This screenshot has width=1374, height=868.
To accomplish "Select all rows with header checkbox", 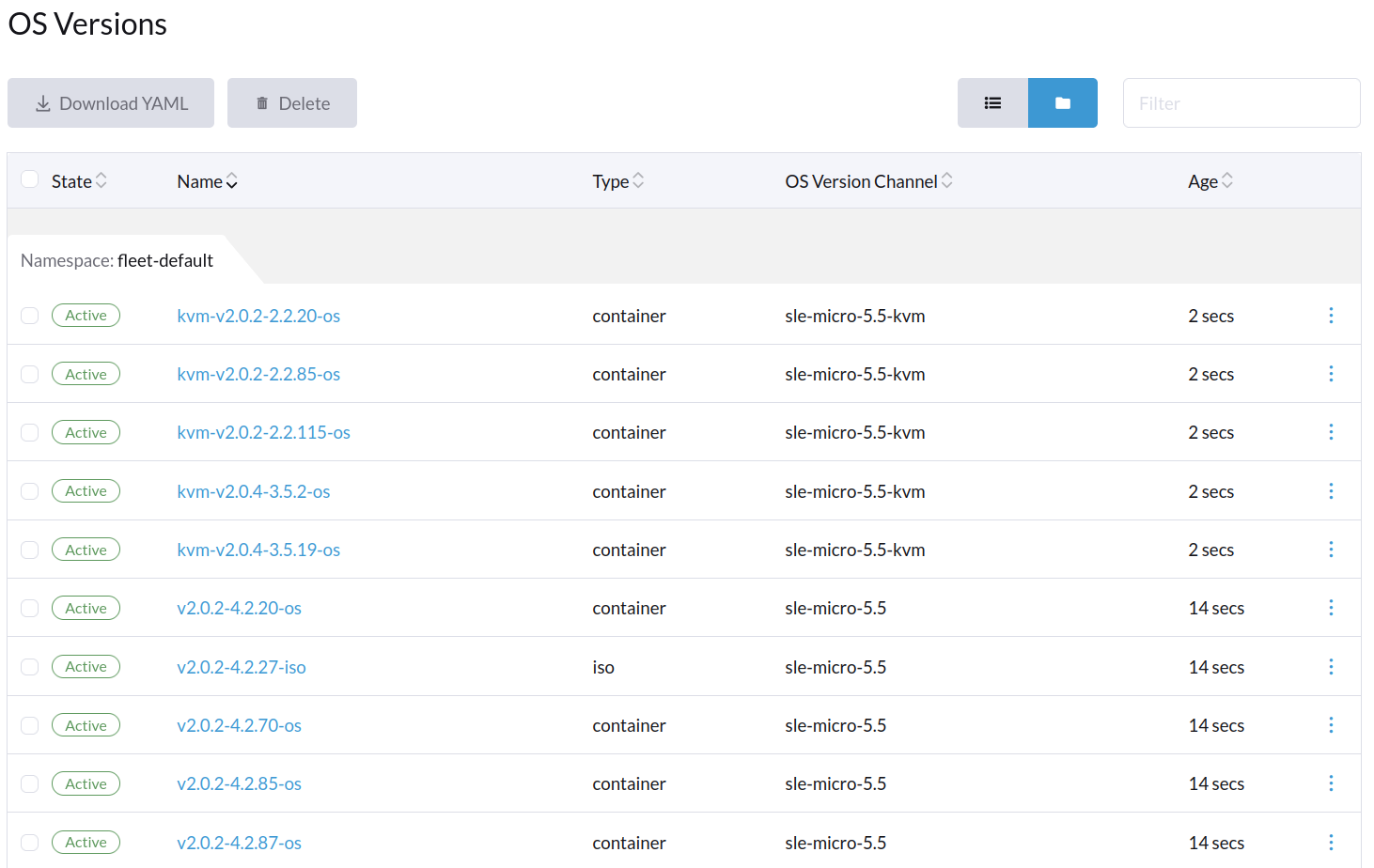I will click(x=30, y=179).
